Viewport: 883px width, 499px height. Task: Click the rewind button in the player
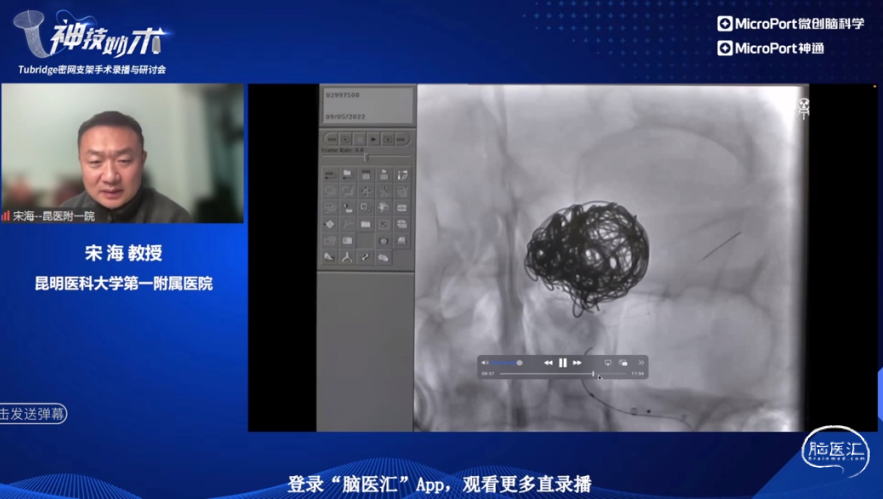coord(548,362)
